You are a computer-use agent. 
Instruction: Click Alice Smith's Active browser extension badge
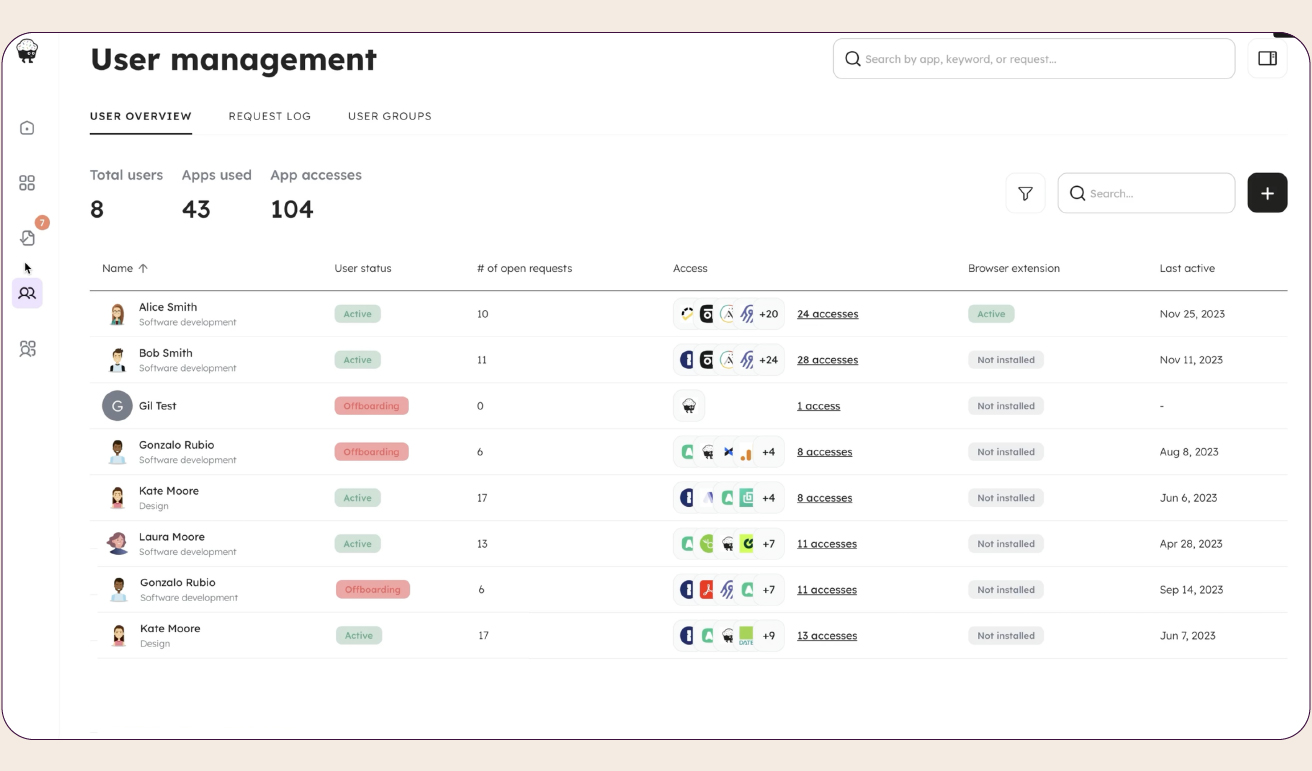pos(991,314)
